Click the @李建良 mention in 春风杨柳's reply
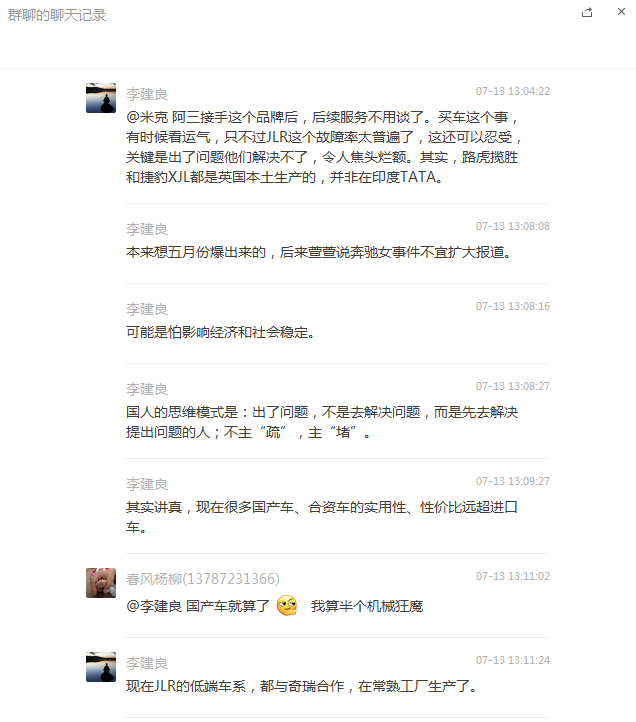 coord(154,606)
